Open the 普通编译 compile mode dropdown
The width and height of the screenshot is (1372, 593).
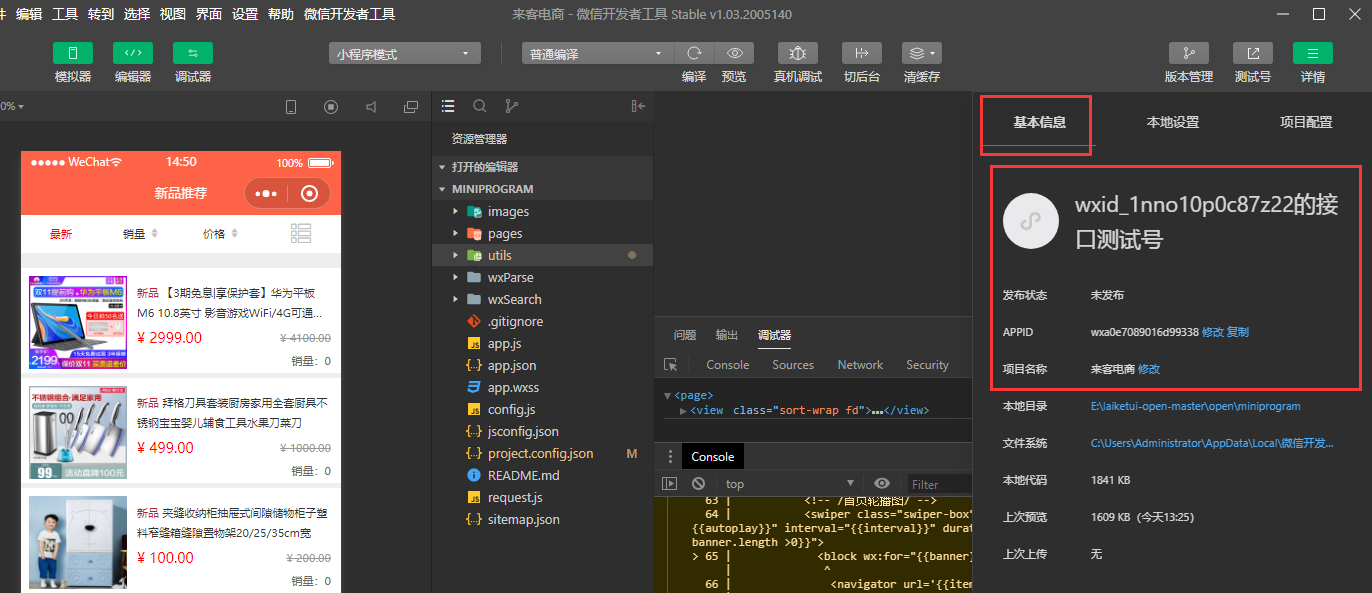(x=598, y=54)
